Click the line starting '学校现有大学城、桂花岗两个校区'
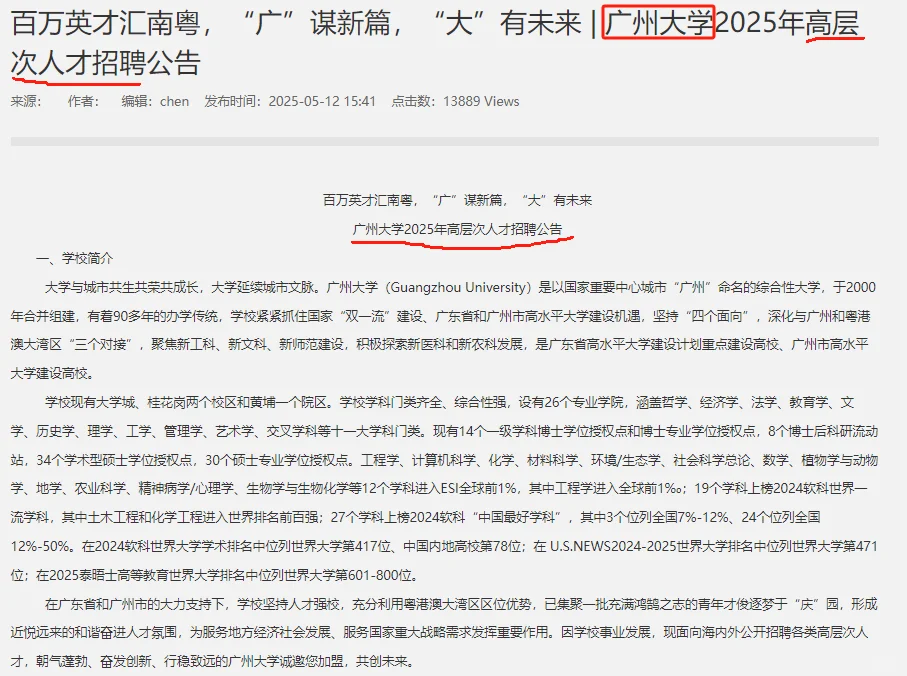The height and width of the screenshot is (676, 907). point(449,402)
